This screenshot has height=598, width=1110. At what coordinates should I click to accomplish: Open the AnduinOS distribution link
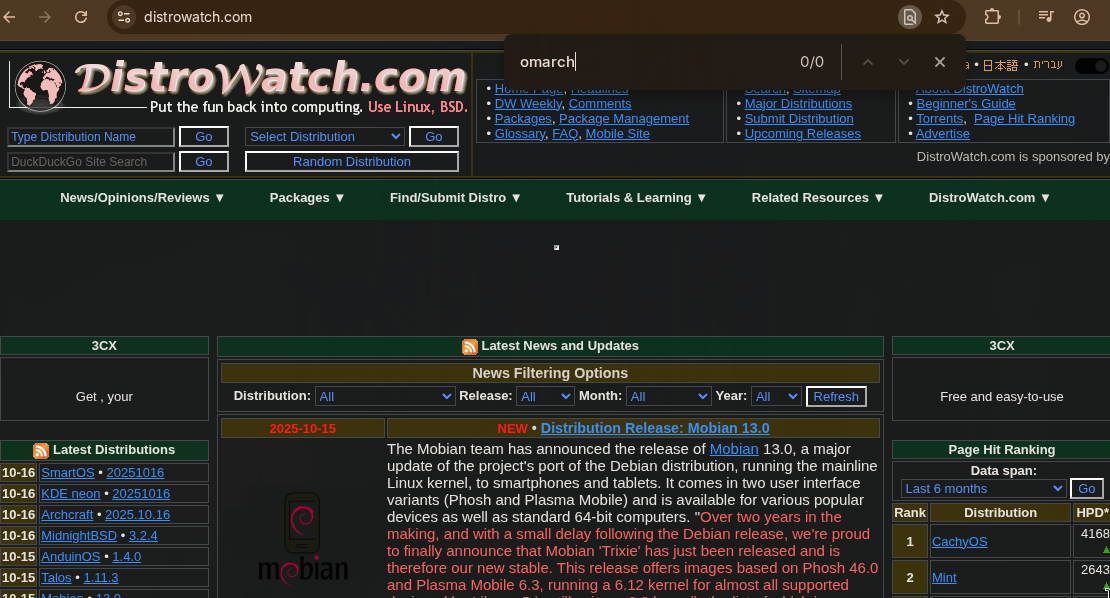(x=71, y=557)
